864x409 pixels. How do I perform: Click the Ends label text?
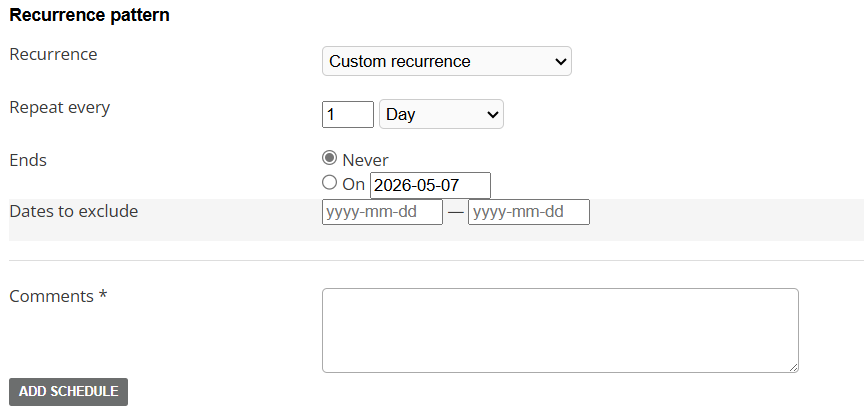pyautogui.click(x=28, y=159)
